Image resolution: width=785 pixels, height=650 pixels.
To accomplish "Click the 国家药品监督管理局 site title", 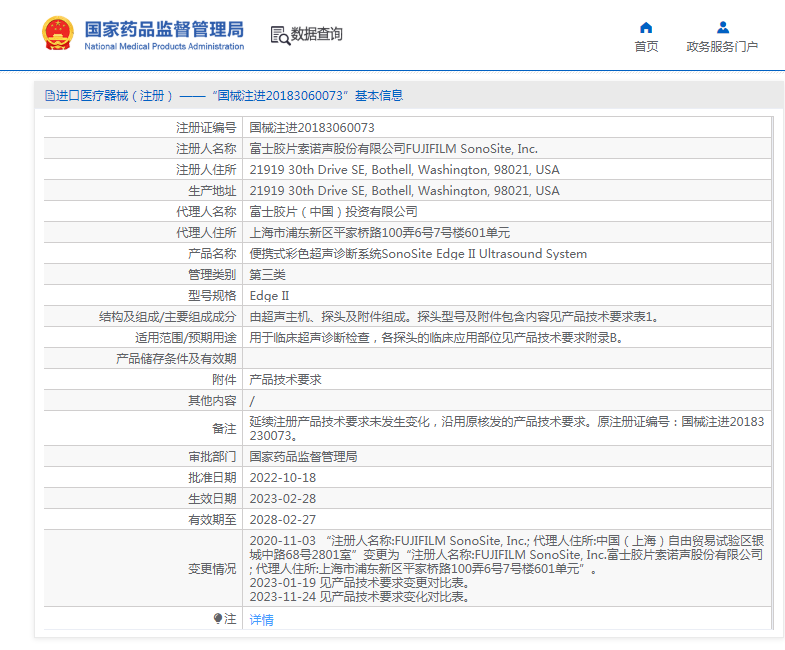I will [163, 28].
